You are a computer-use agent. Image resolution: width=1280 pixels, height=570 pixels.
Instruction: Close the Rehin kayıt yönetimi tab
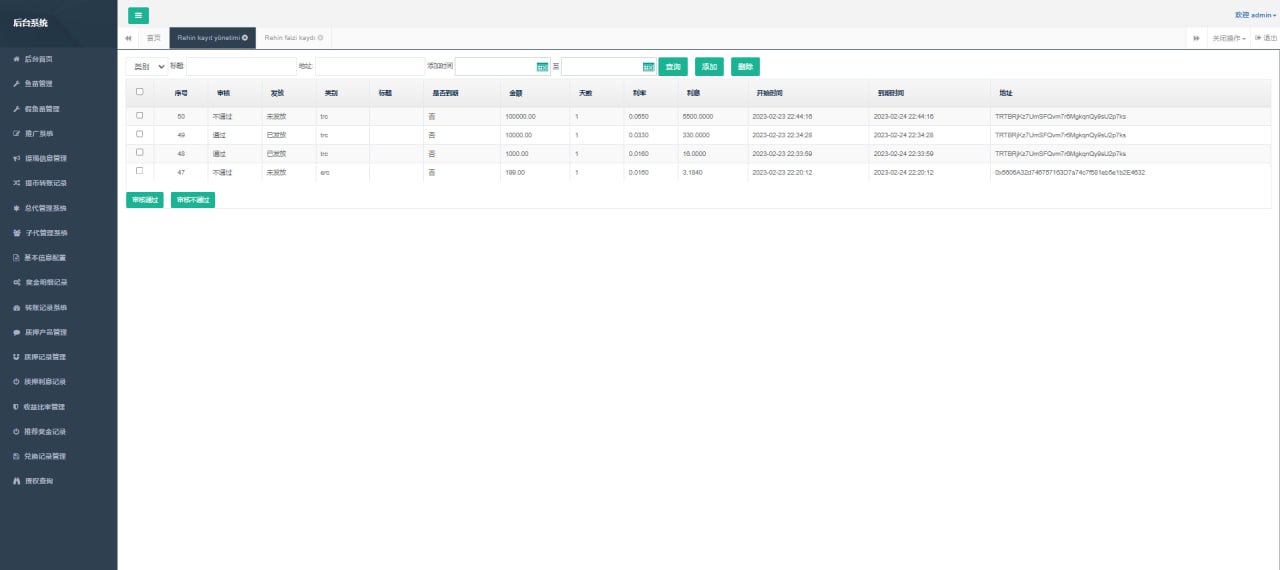(x=245, y=38)
